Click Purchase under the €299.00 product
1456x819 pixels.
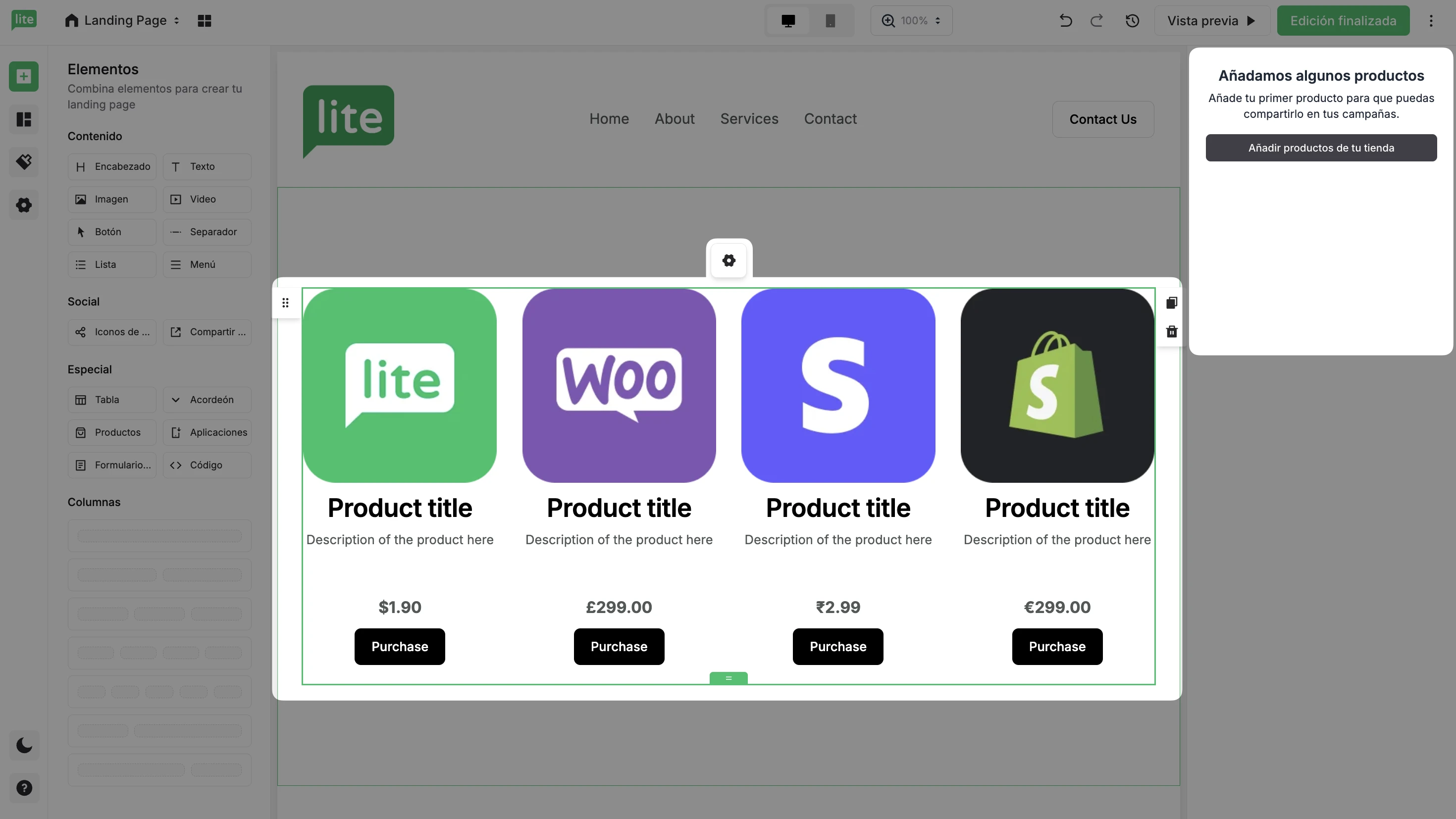coord(1057,647)
